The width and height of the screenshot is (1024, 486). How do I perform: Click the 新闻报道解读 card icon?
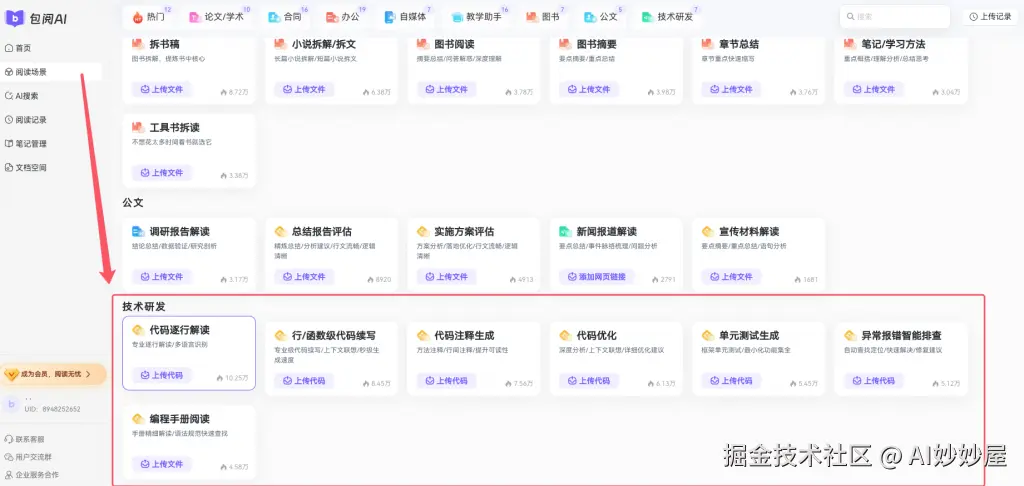tap(565, 232)
